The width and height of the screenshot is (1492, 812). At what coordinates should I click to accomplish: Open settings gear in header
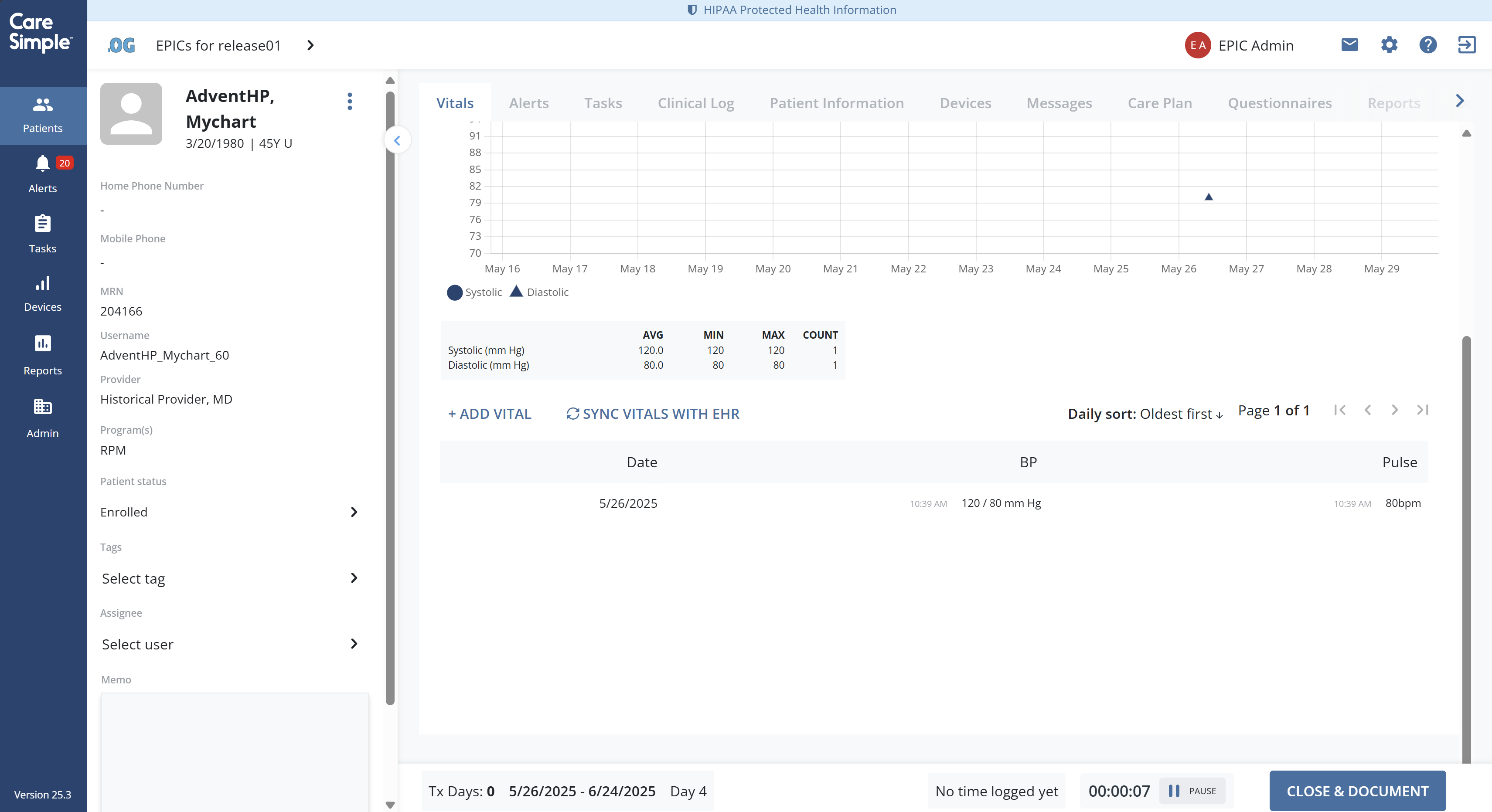click(1389, 44)
